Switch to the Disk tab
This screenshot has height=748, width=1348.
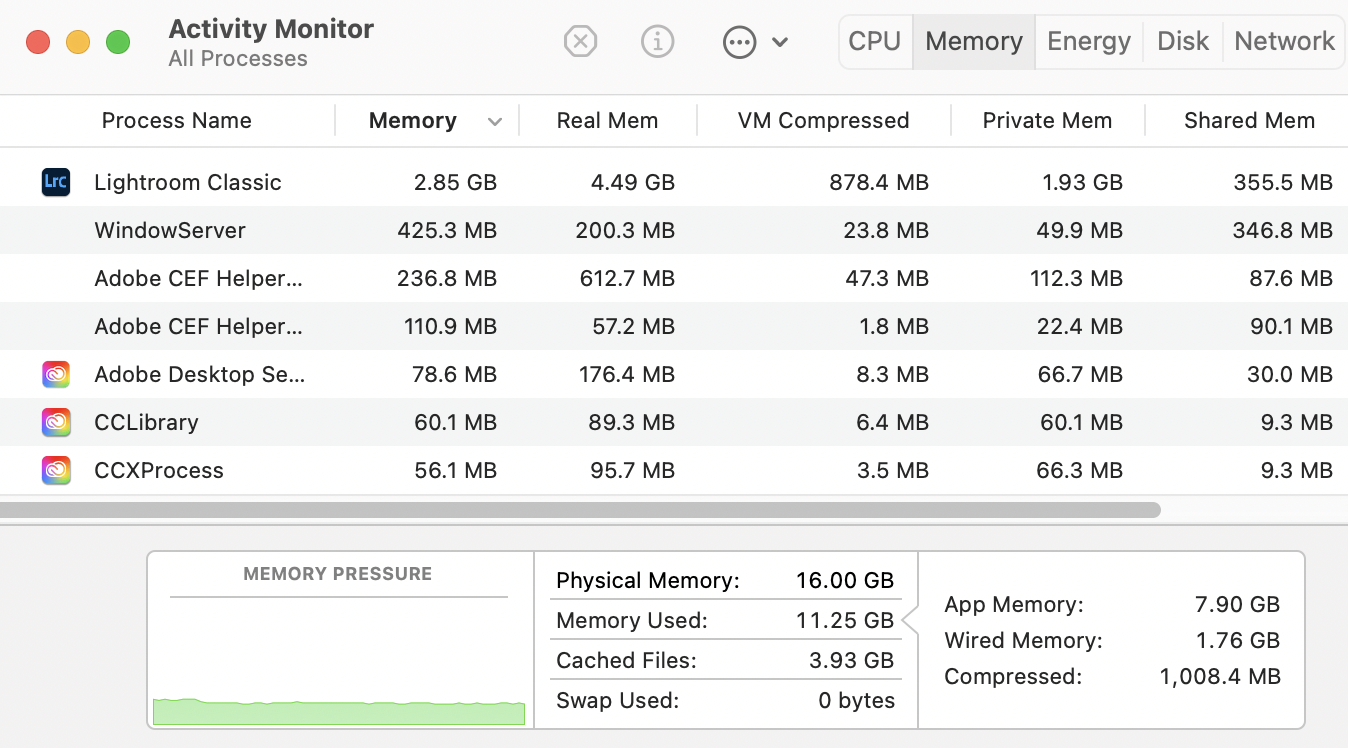point(1183,41)
